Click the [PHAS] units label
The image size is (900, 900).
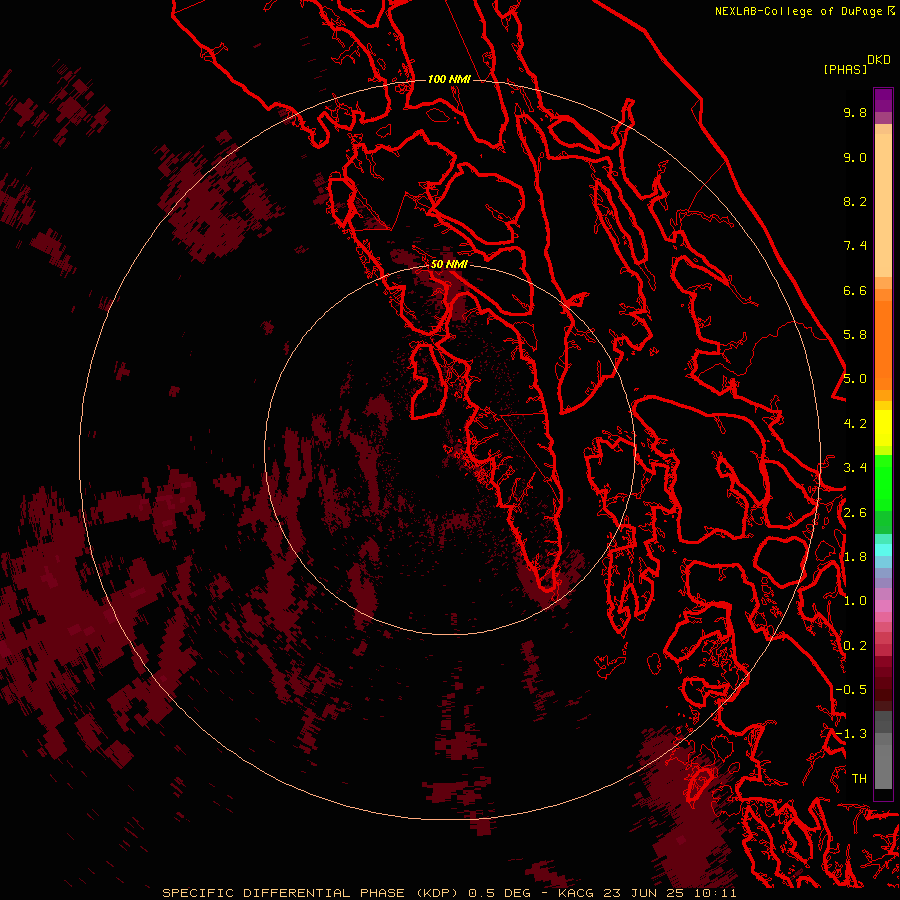point(845,69)
